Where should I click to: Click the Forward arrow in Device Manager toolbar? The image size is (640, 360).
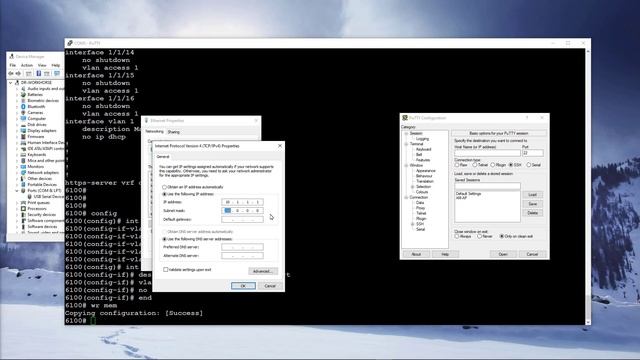click(18, 73)
